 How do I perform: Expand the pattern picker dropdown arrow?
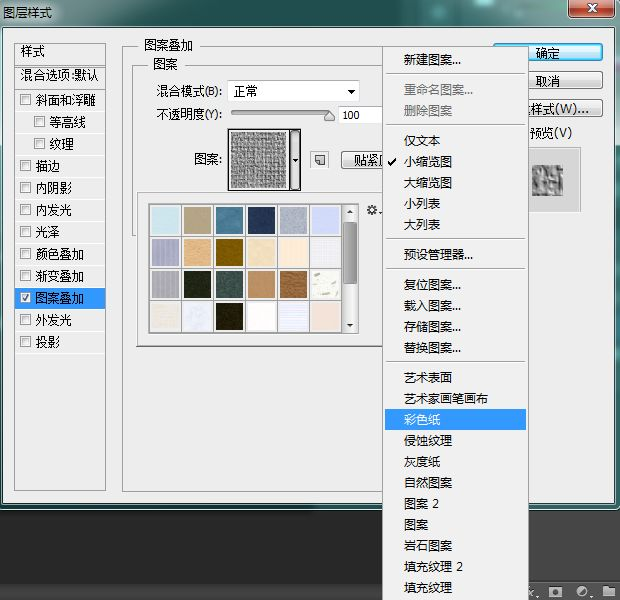(x=295, y=160)
